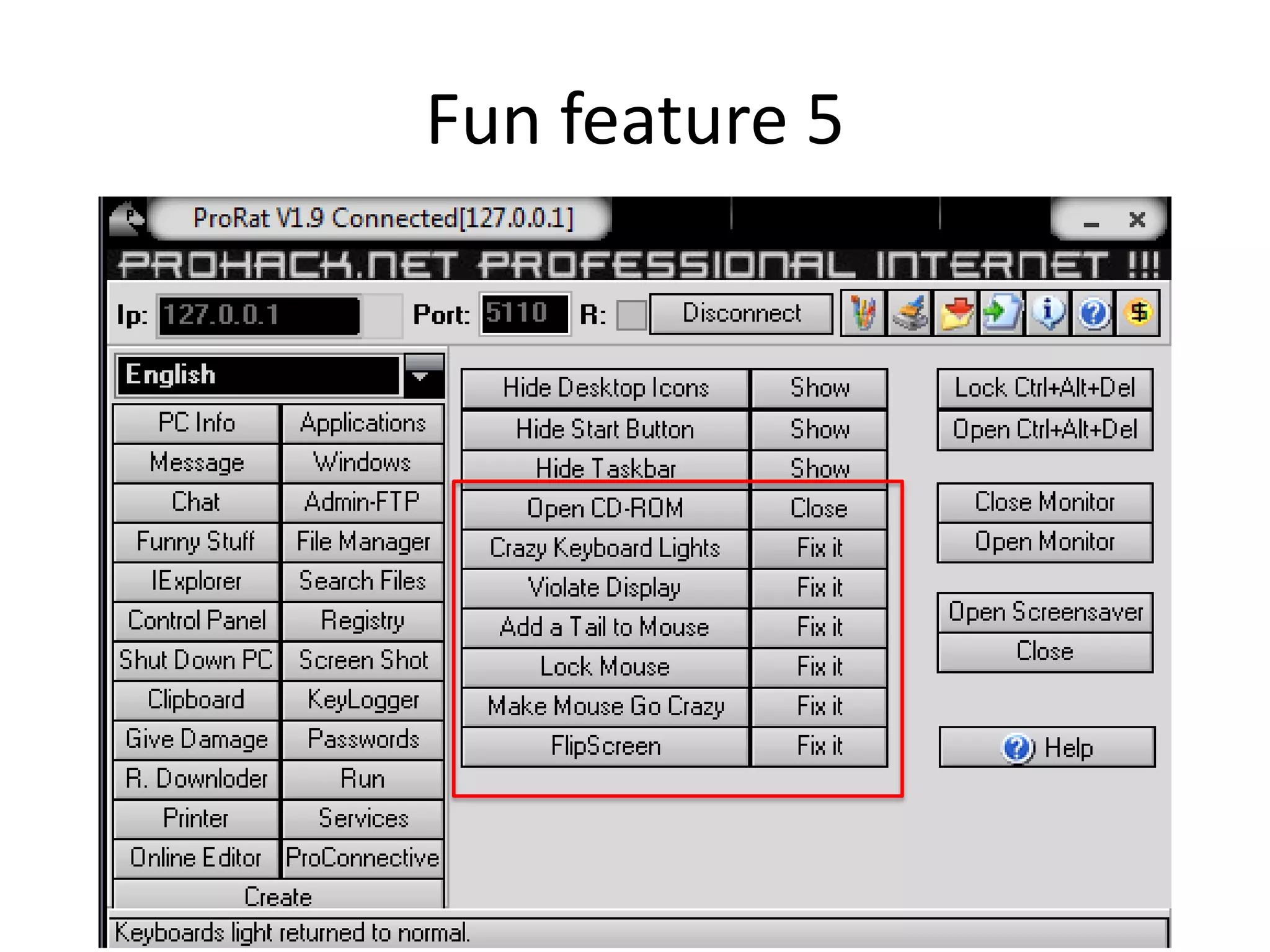Open the English language dropdown arrow
Viewport: 1270px width, 952px height.
pos(423,375)
